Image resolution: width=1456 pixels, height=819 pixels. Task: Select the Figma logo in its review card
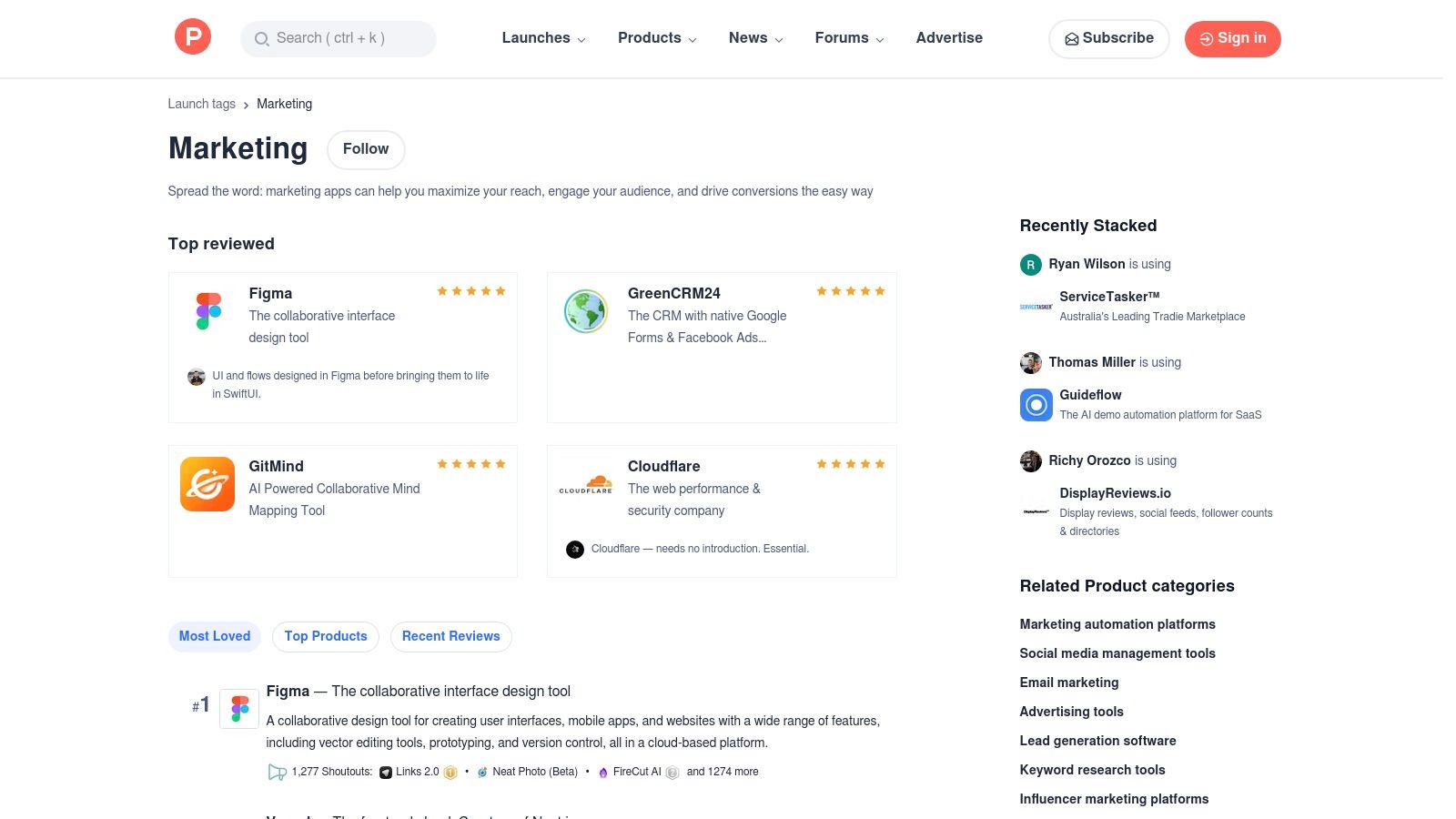click(207, 310)
